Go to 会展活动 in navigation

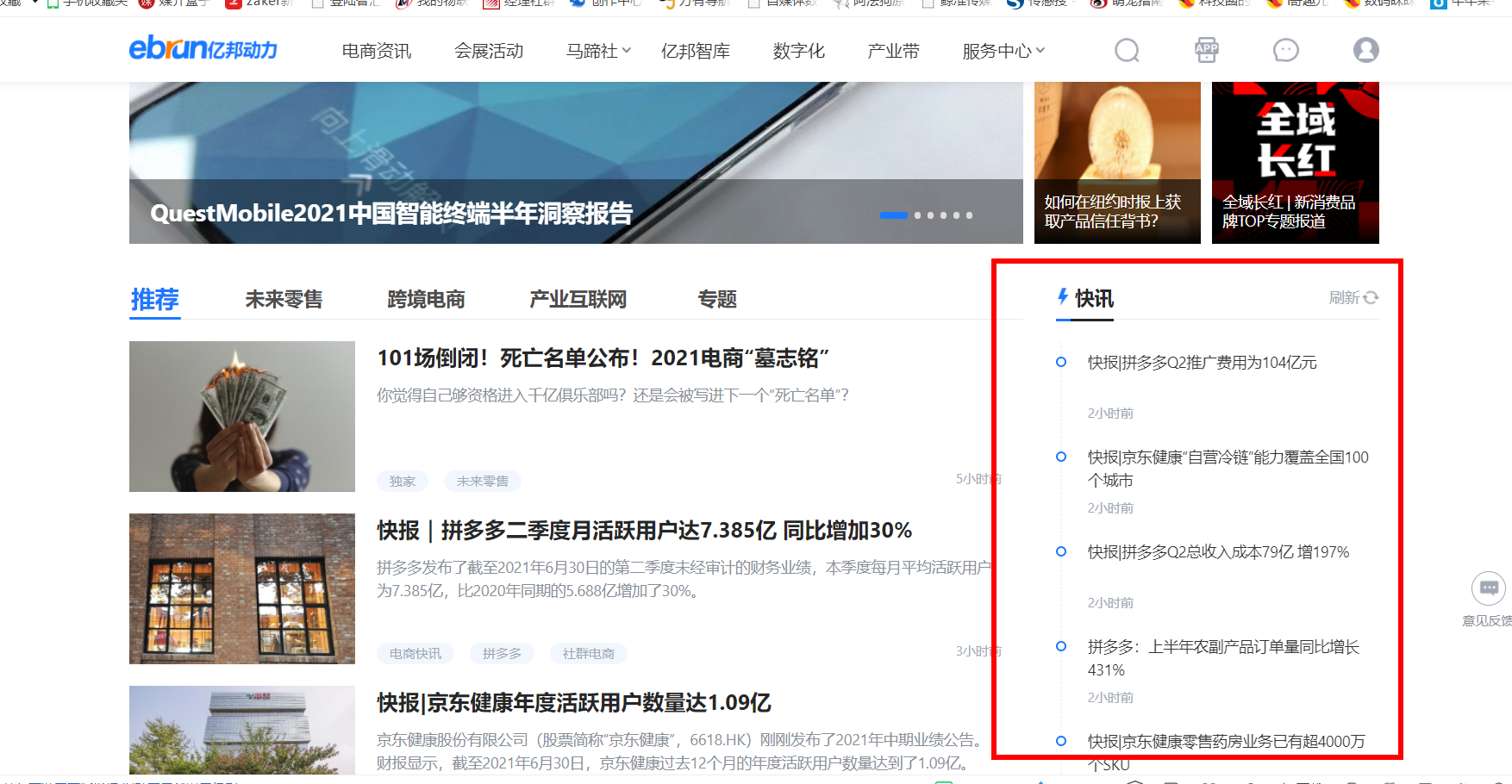point(489,52)
